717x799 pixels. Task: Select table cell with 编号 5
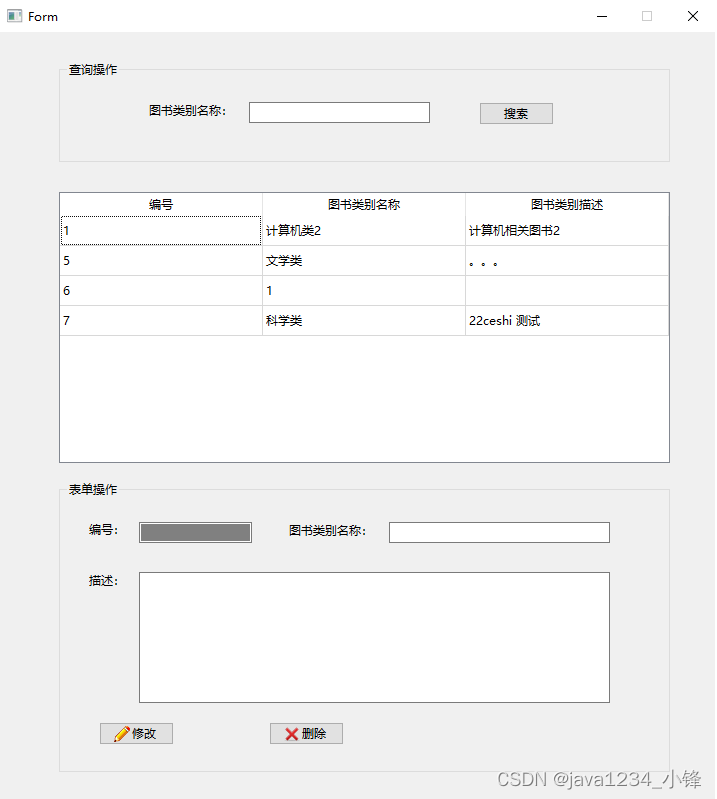[162, 261]
